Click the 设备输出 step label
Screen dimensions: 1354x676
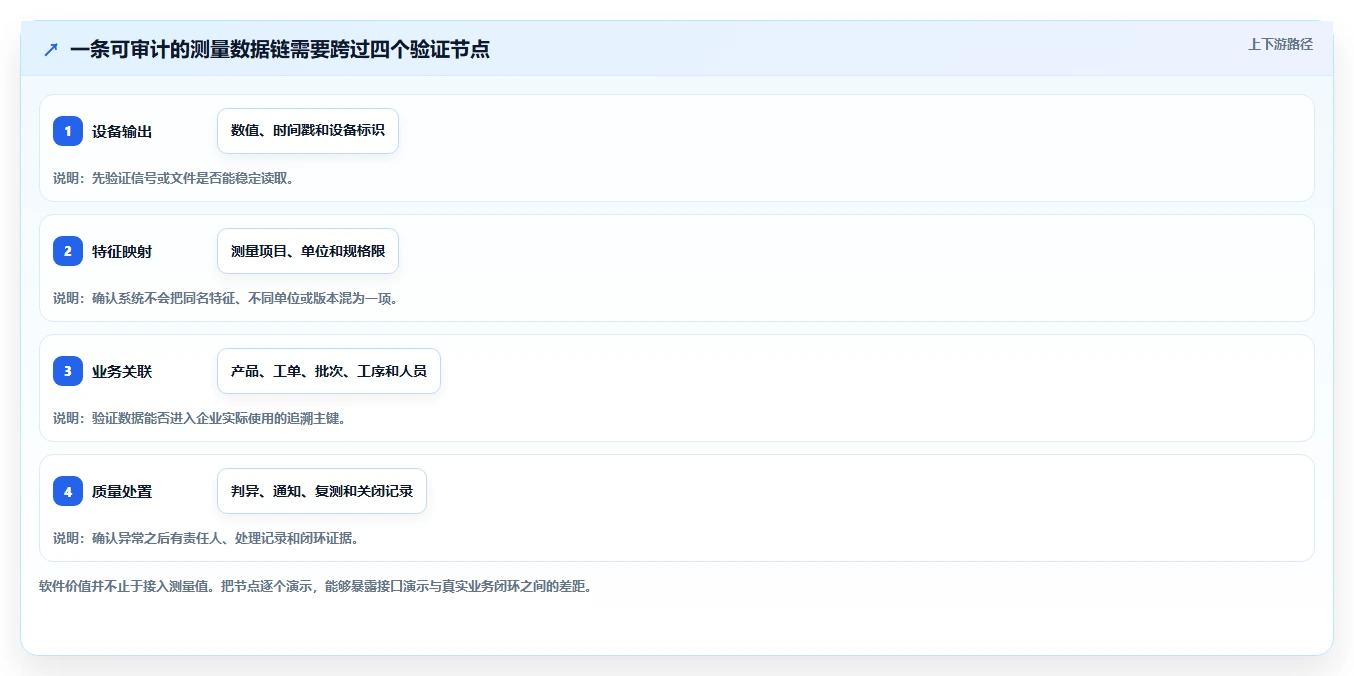coord(122,131)
